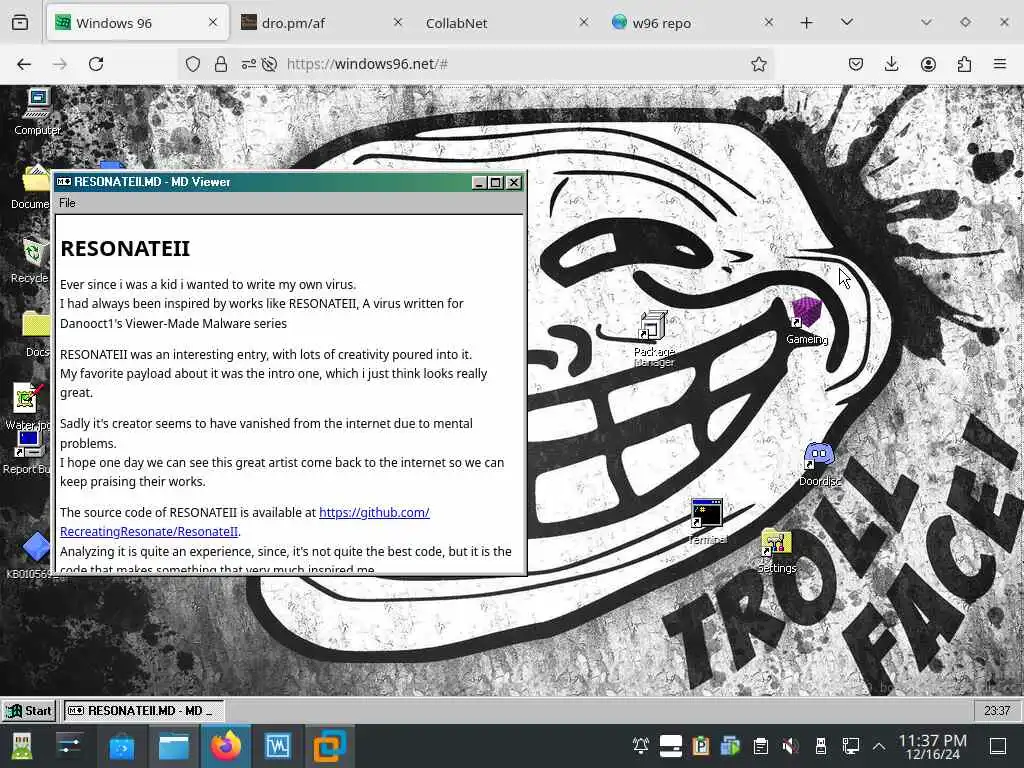Viewport: 1024px width, 768px height.
Task: Bookmark this page with star icon
Action: click(758, 64)
